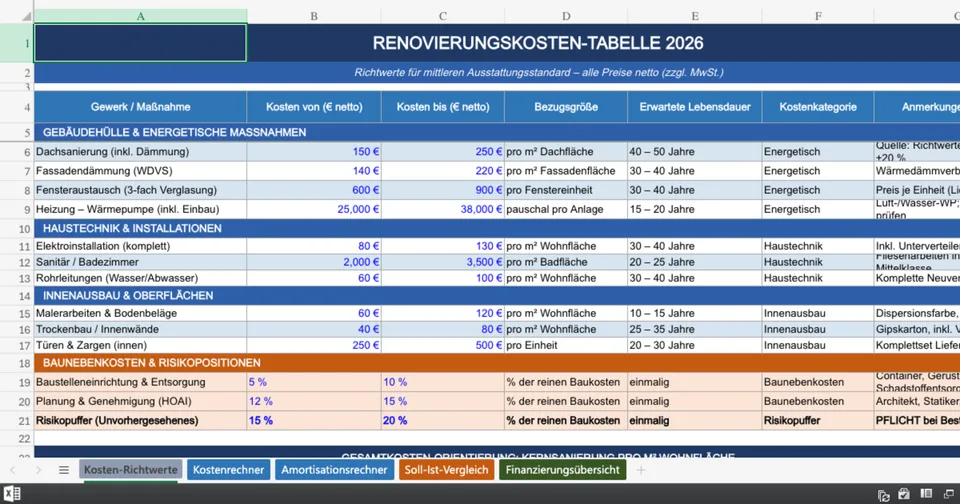Select the Risikopuffer (Unvorhergesehenes) cell
This screenshot has height=504, width=960.
click(x=140, y=421)
